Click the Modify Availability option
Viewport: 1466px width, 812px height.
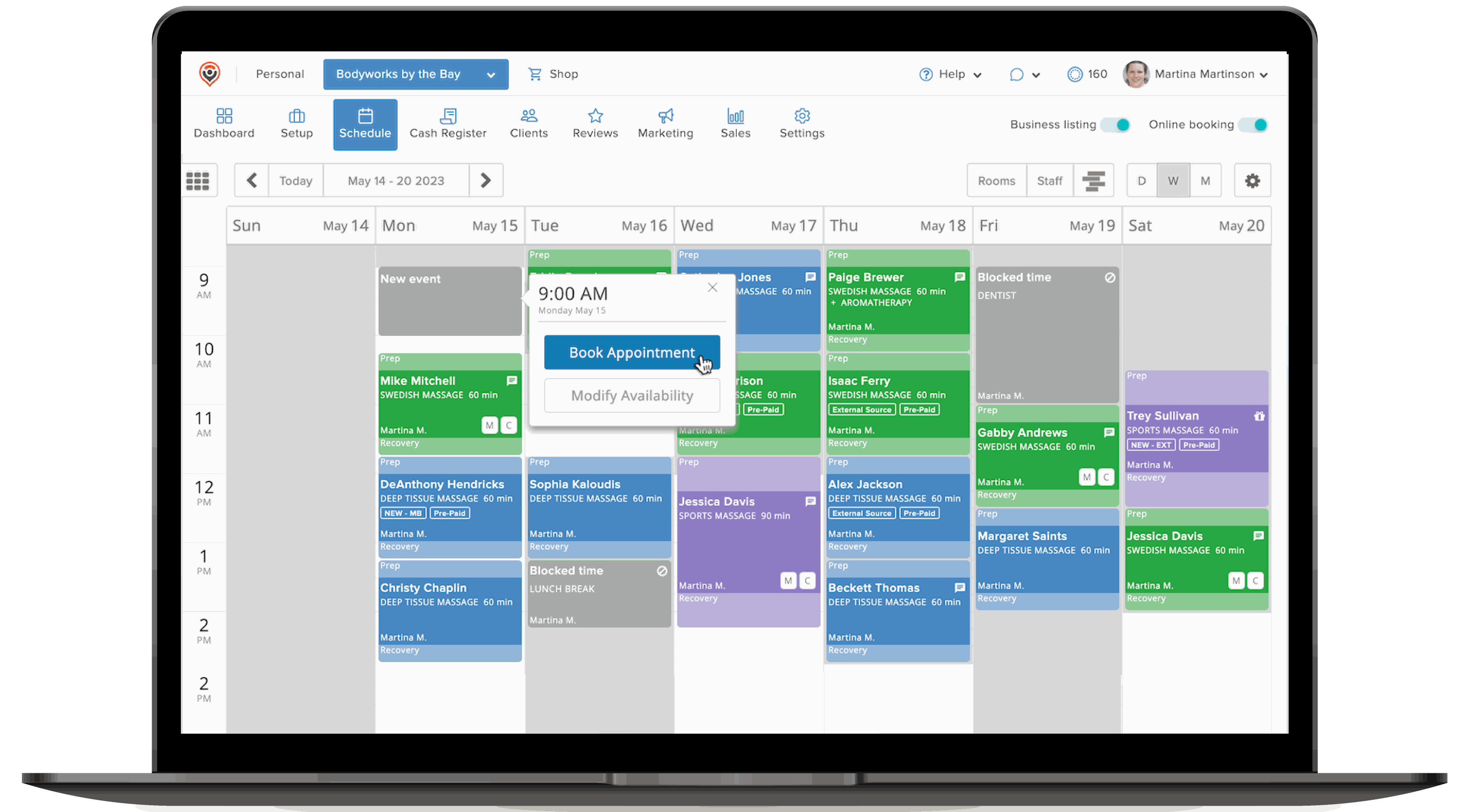click(x=631, y=395)
